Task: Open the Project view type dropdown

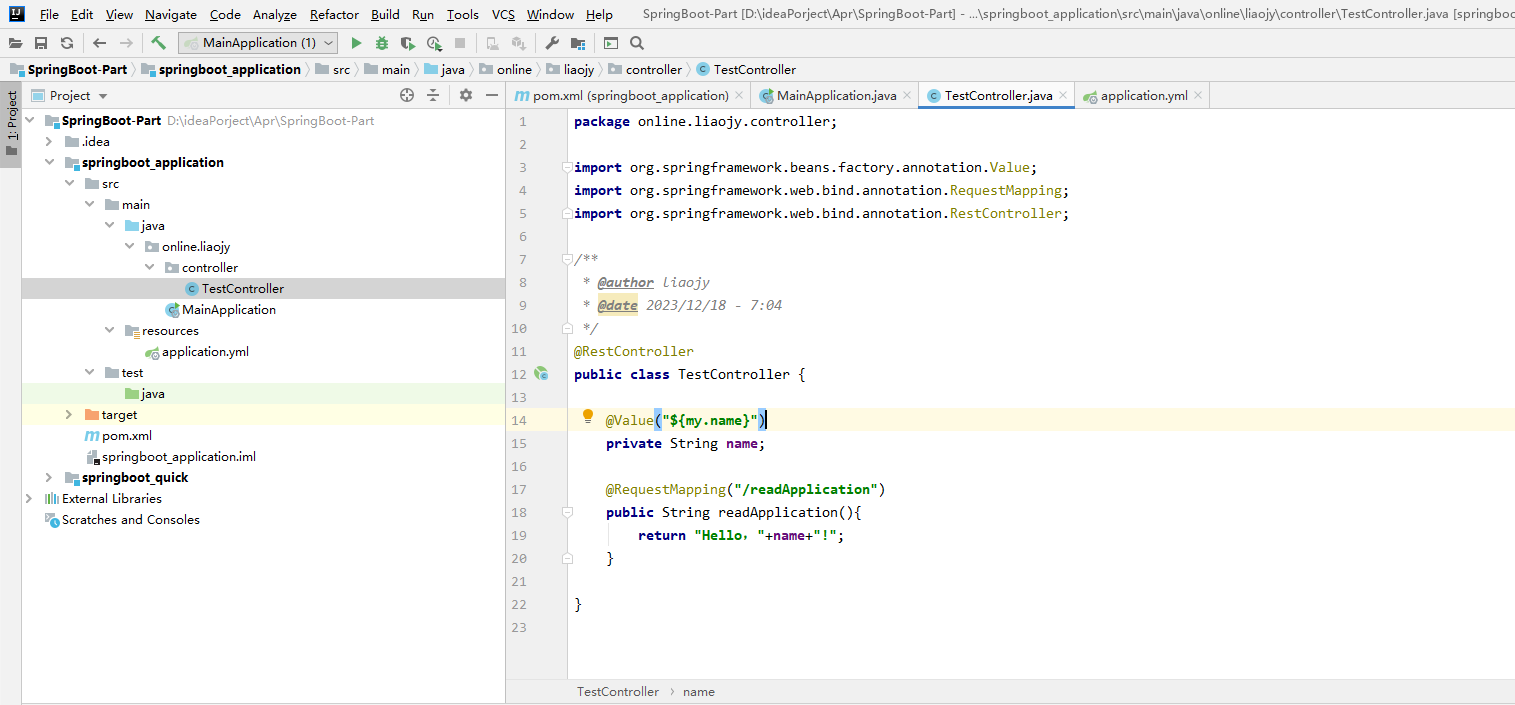Action: 103,96
